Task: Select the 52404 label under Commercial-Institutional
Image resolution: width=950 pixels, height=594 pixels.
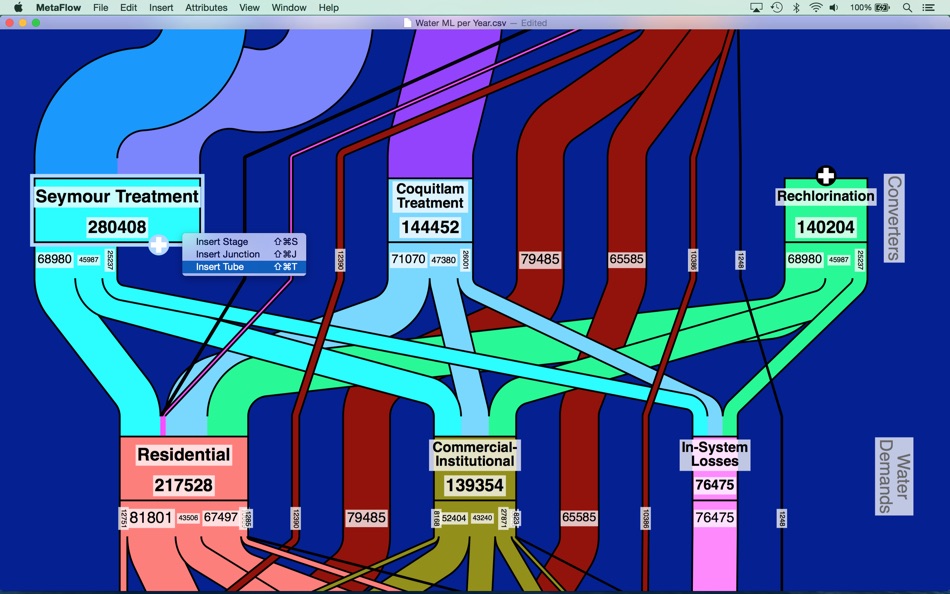Action: click(x=454, y=518)
